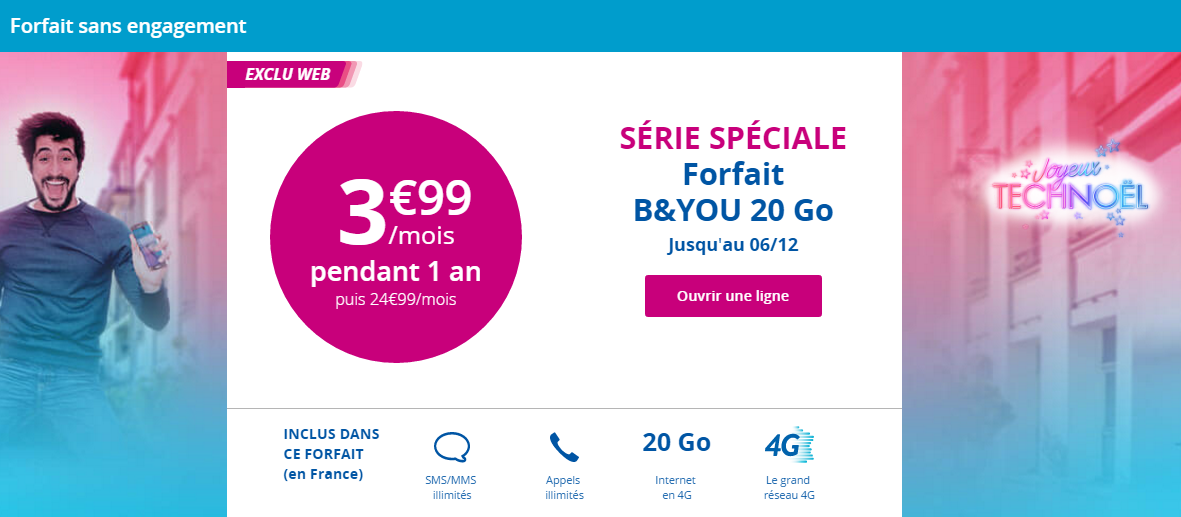
Task: Click the pink 3€99/mois price circle
Action: click(395, 237)
